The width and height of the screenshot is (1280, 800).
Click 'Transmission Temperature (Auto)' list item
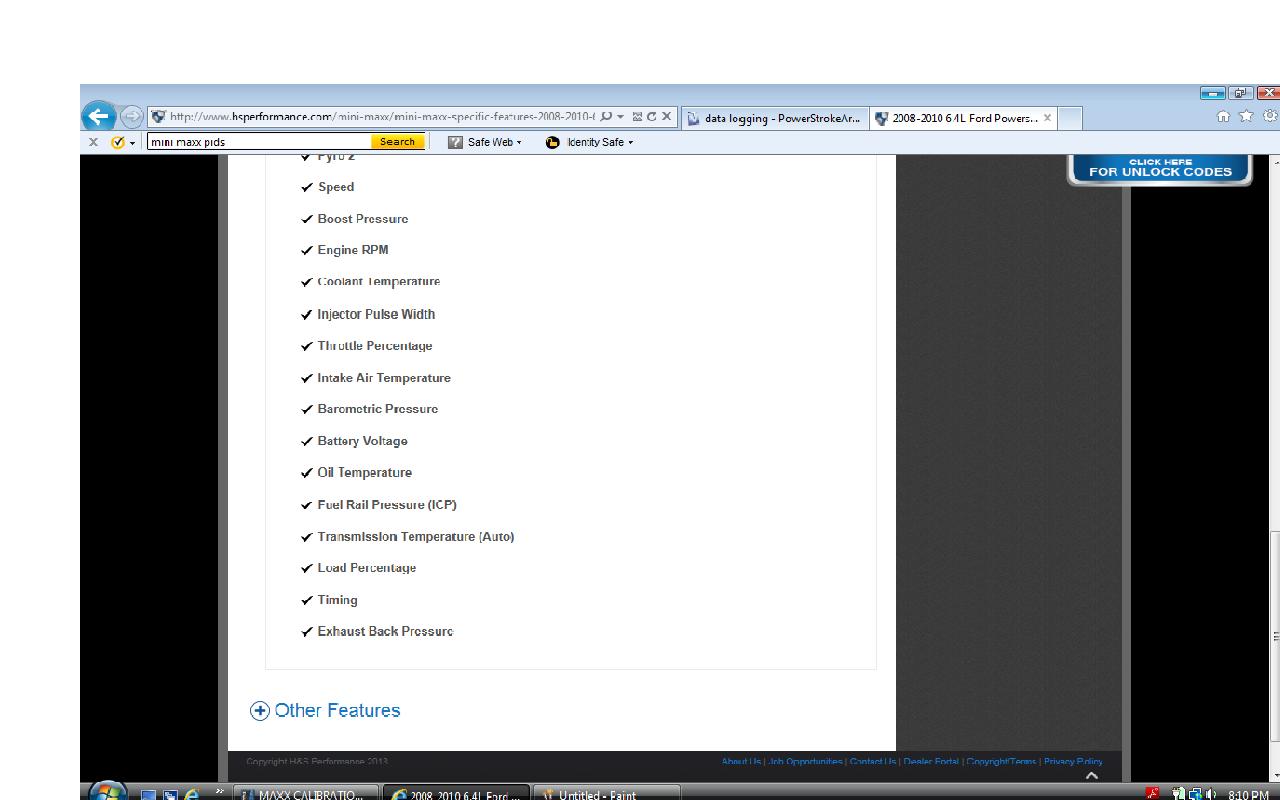pos(416,537)
